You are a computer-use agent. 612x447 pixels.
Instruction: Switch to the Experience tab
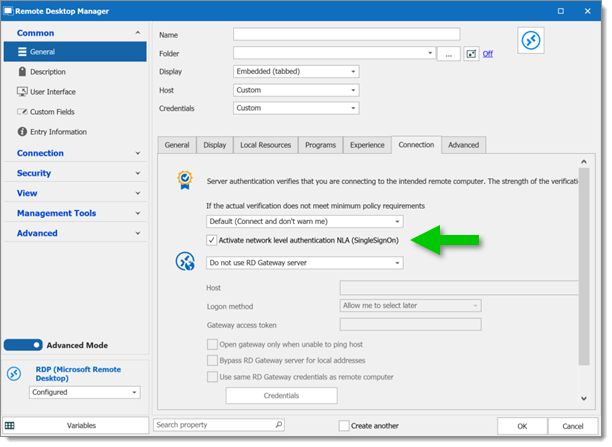[367, 145]
